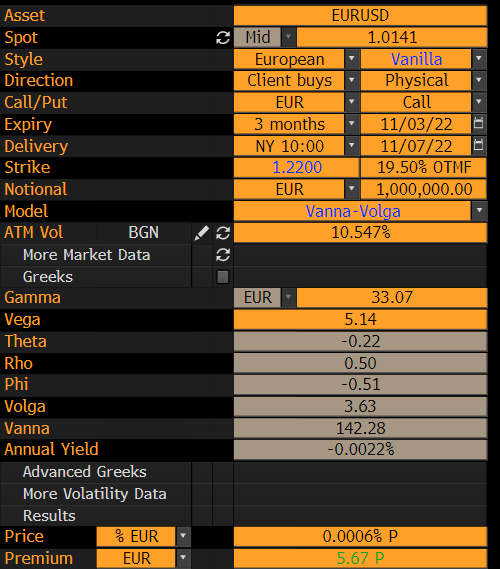
Task: Refresh the Spot rate
Action: pos(223,37)
